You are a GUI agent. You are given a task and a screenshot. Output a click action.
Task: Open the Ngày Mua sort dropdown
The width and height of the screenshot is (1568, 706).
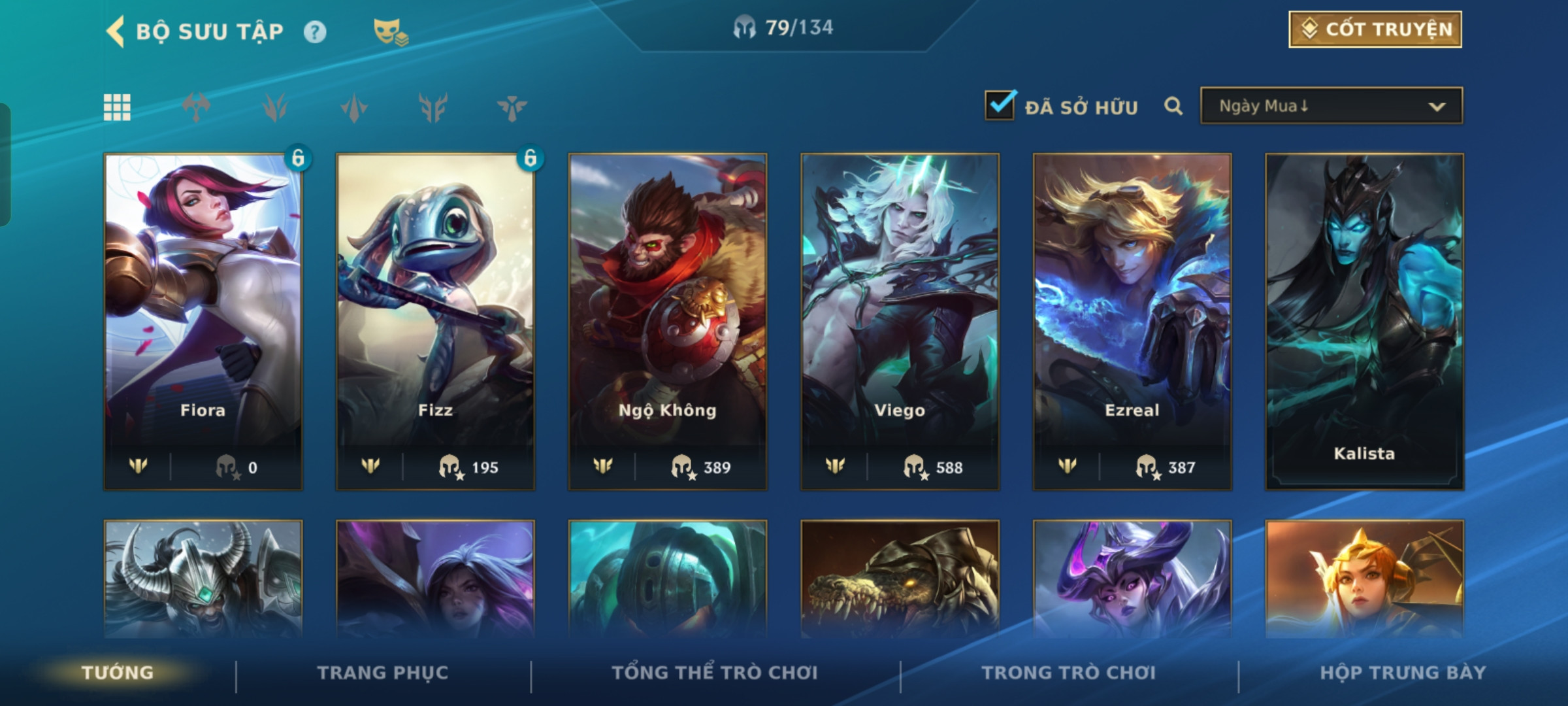click(x=1331, y=106)
